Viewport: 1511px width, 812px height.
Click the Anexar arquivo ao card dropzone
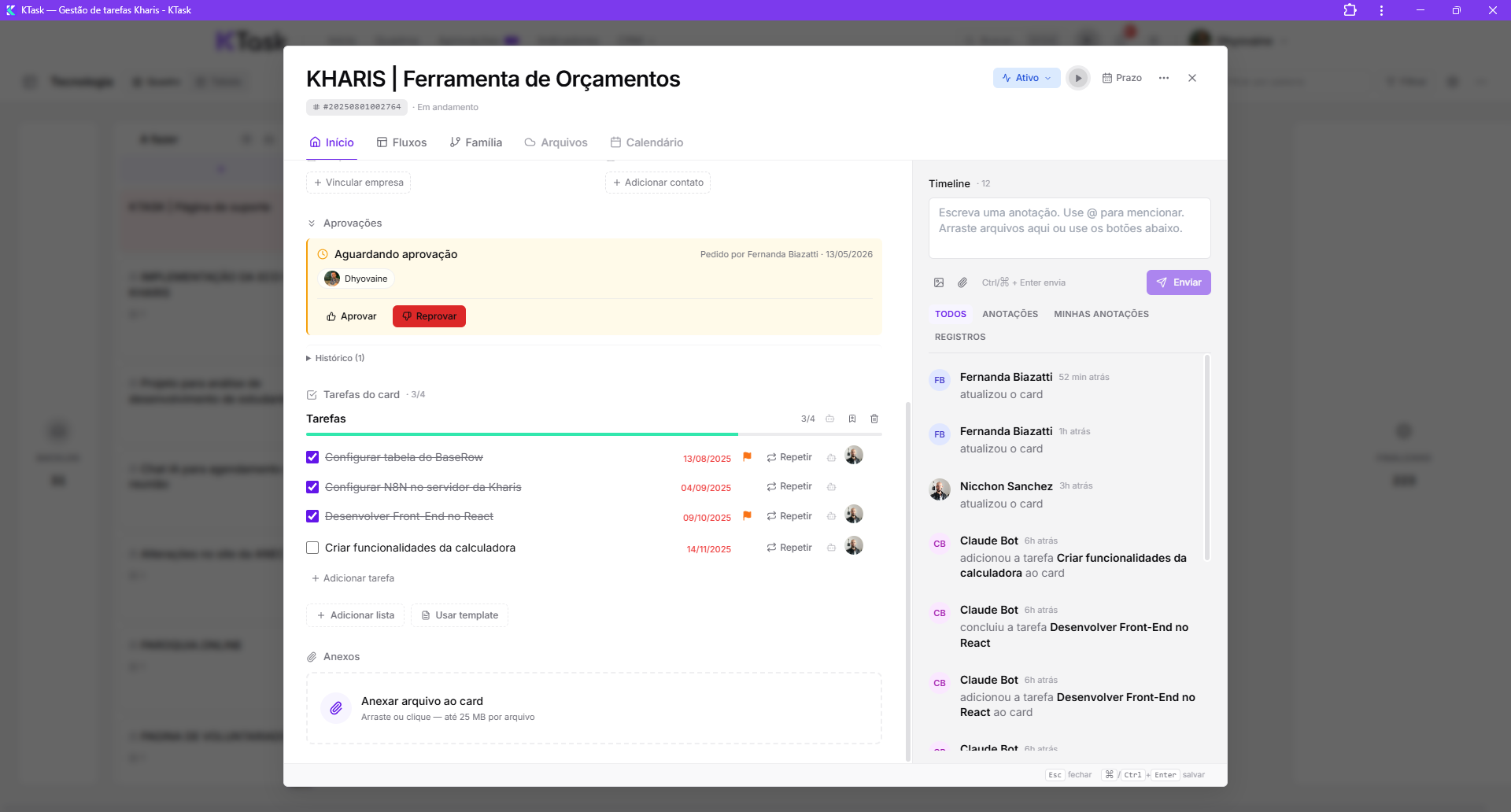click(594, 708)
